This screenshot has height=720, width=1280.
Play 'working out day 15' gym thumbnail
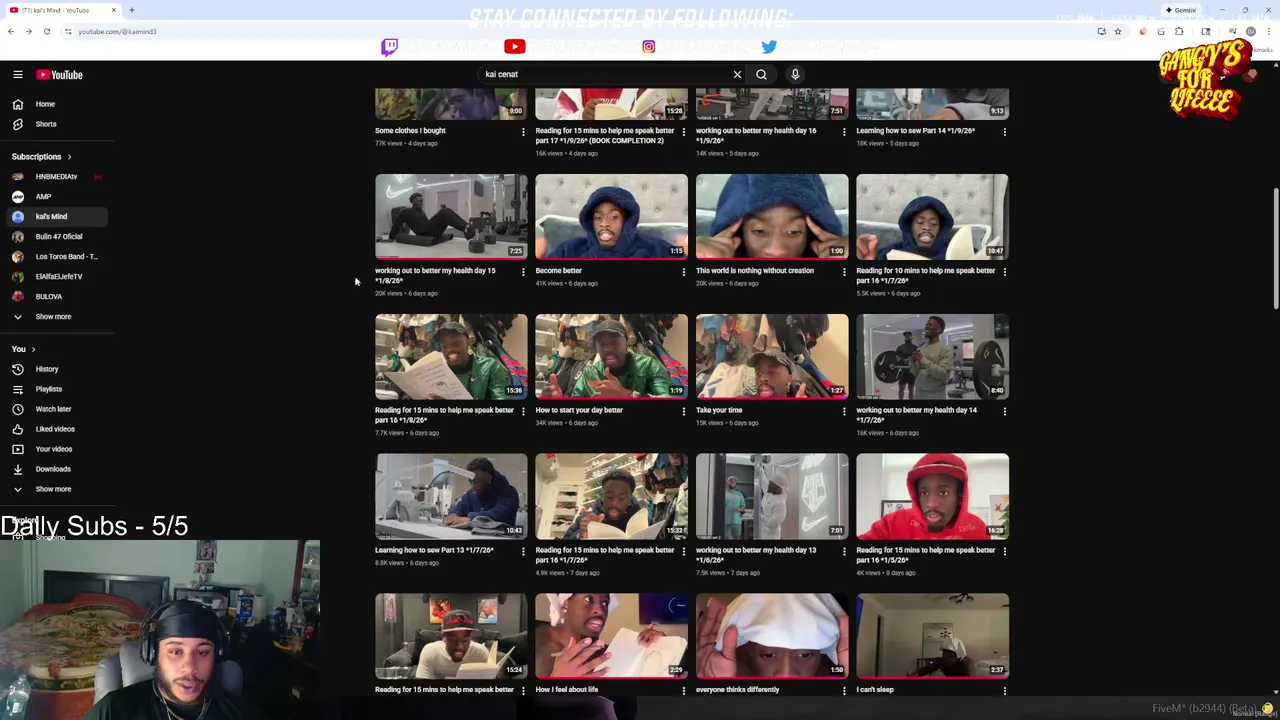click(451, 217)
